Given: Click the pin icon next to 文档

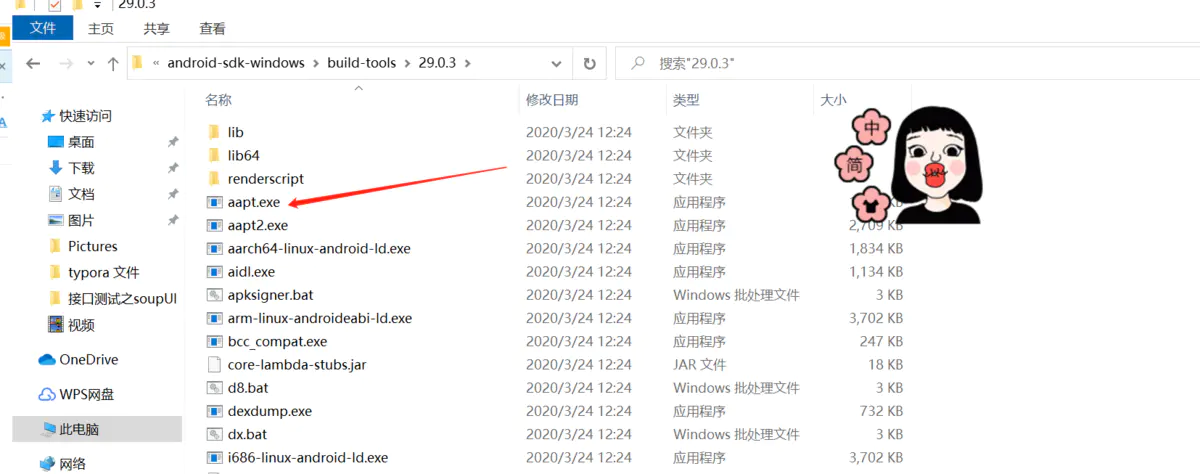Looking at the screenshot, I should [x=173, y=194].
